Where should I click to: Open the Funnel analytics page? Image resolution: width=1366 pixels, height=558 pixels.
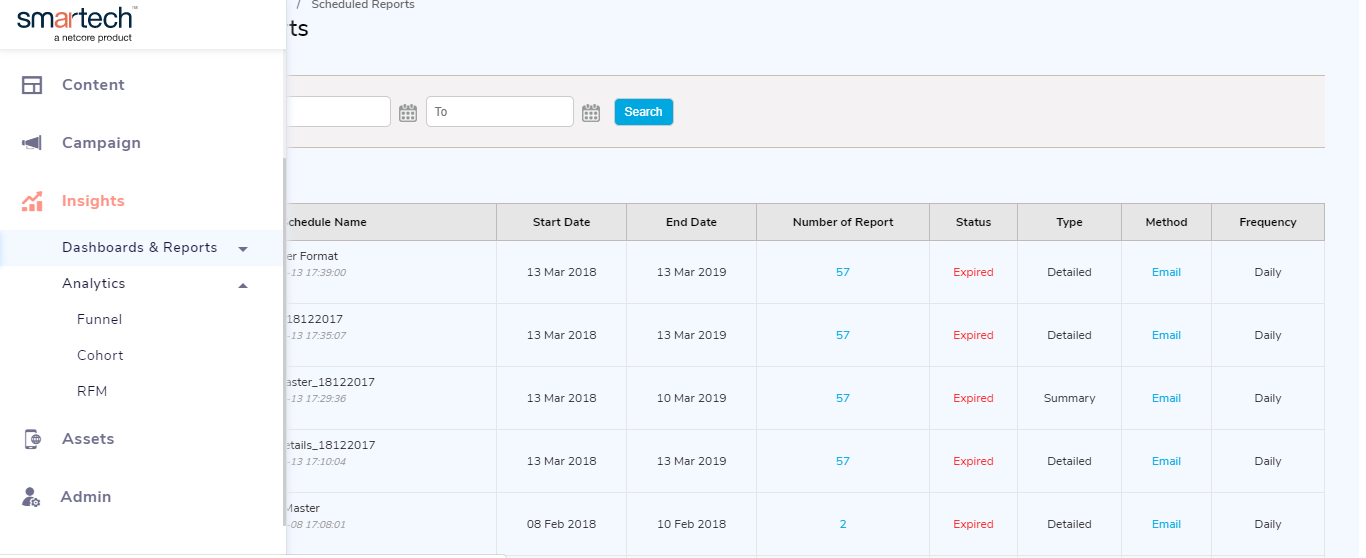point(100,319)
